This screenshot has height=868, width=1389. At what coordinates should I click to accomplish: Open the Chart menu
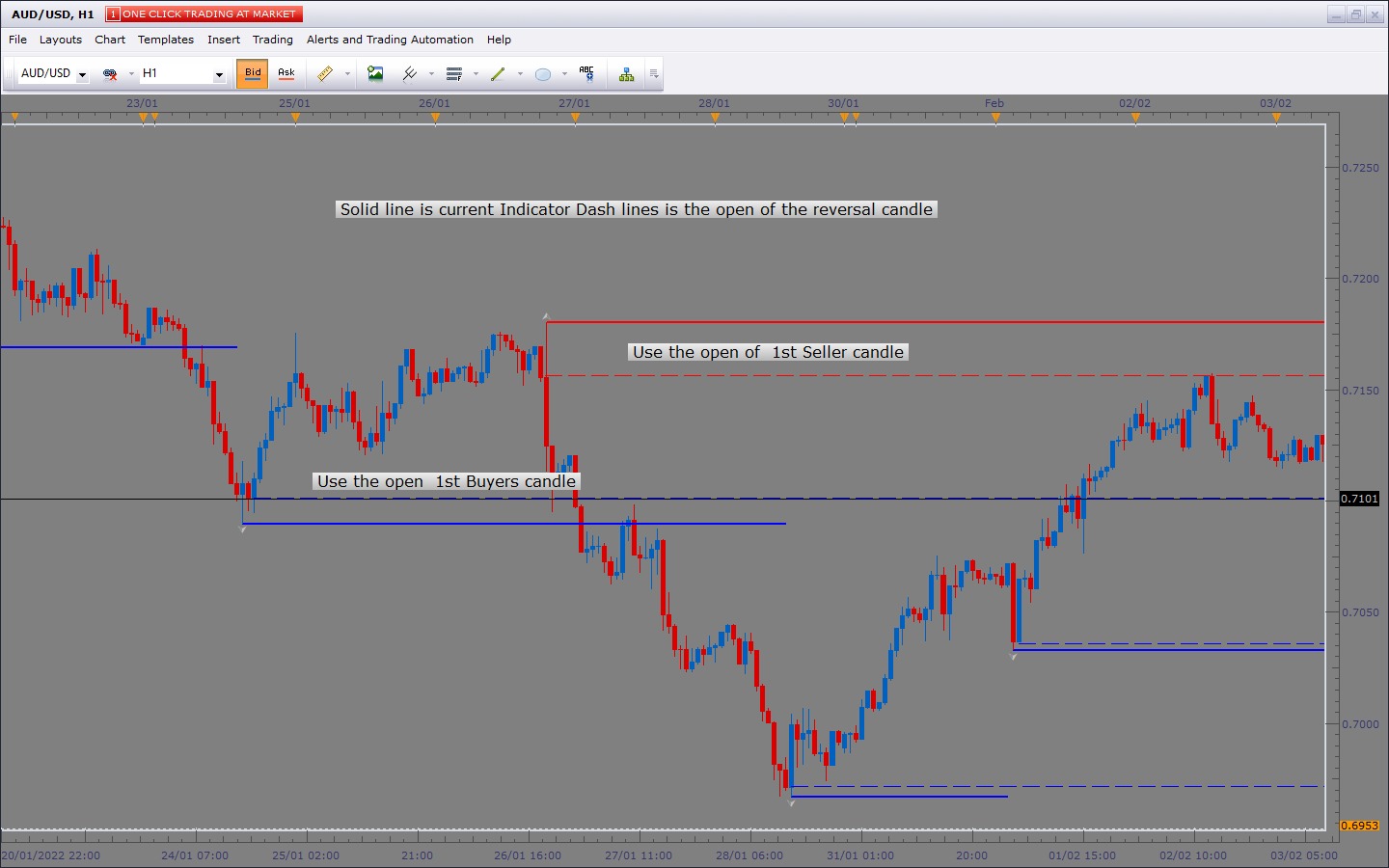click(110, 40)
